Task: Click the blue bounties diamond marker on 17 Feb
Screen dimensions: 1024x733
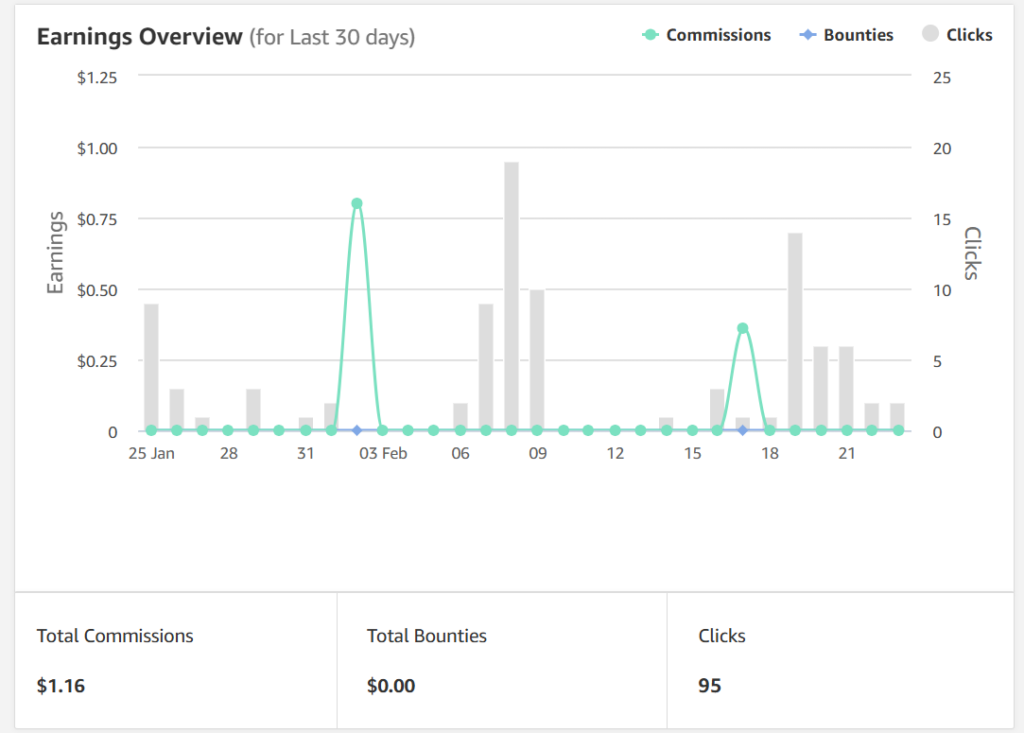Action: [742, 430]
